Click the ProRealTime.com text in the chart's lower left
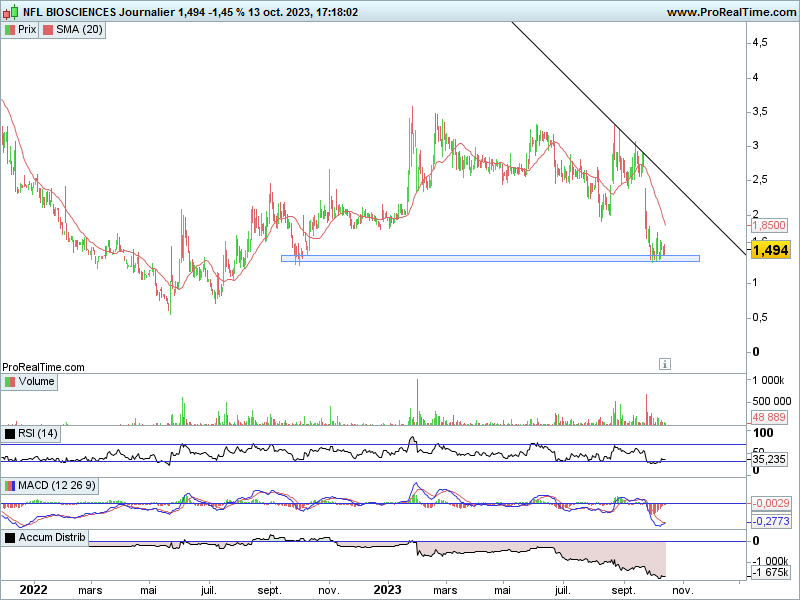The image size is (800, 600). click(43, 367)
